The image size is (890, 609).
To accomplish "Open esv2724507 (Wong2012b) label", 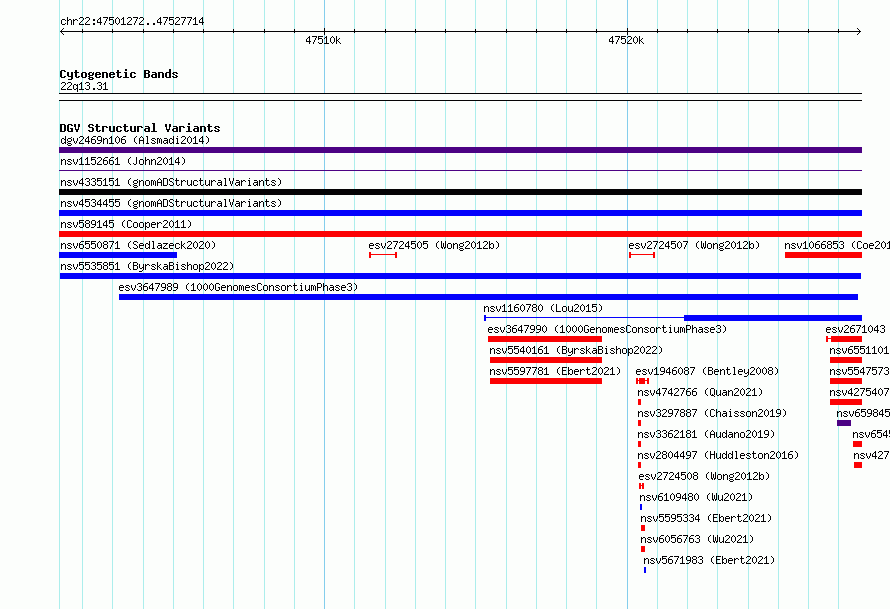I will click(694, 245).
